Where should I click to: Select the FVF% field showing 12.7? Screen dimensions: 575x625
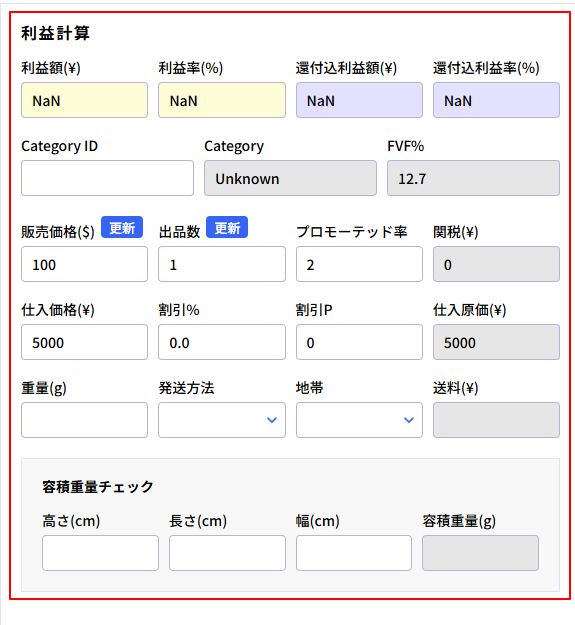pos(473,178)
